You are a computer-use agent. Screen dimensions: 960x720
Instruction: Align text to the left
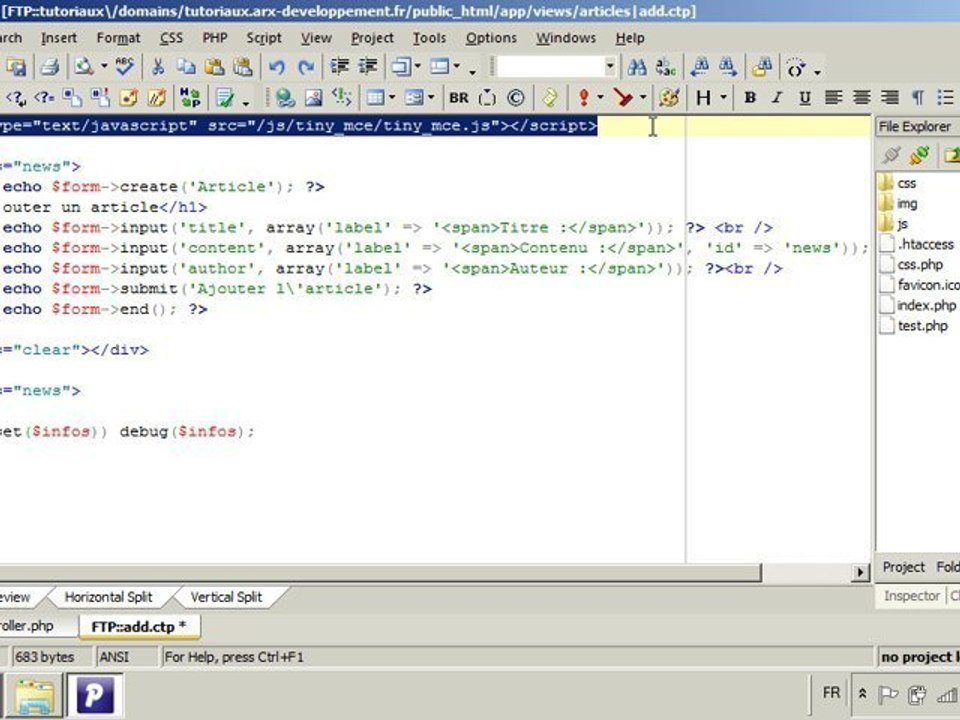click(833, 97)
